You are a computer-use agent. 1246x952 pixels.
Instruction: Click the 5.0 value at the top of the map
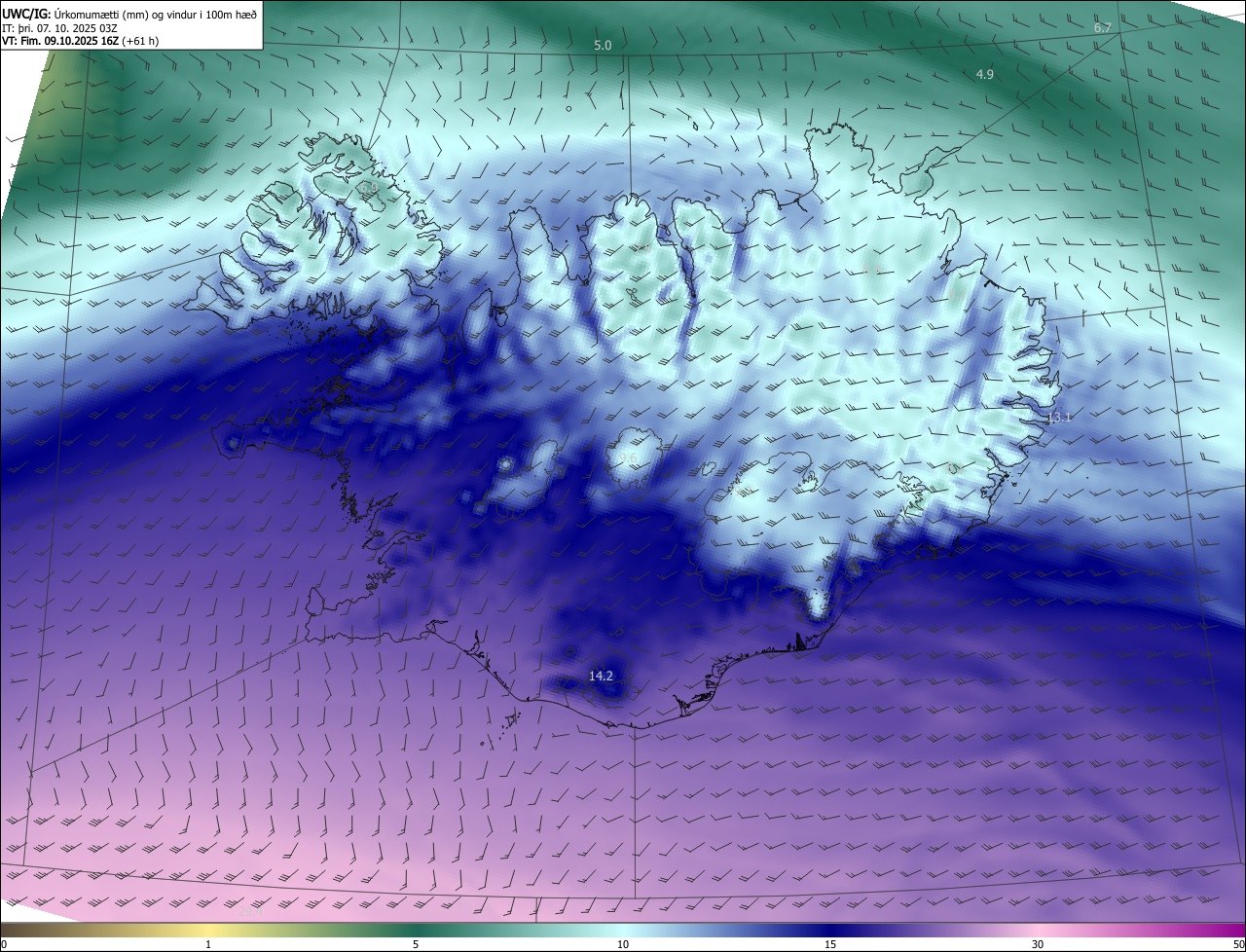(604, 46)
